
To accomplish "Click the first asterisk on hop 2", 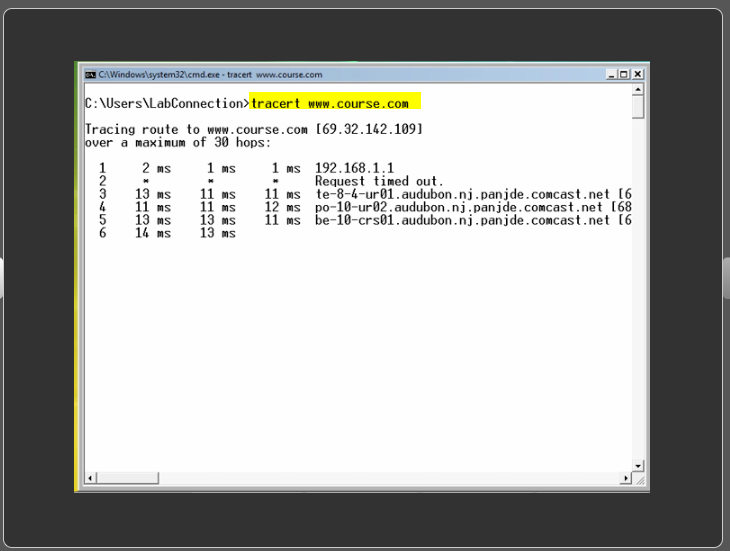I will click(146, 181).
